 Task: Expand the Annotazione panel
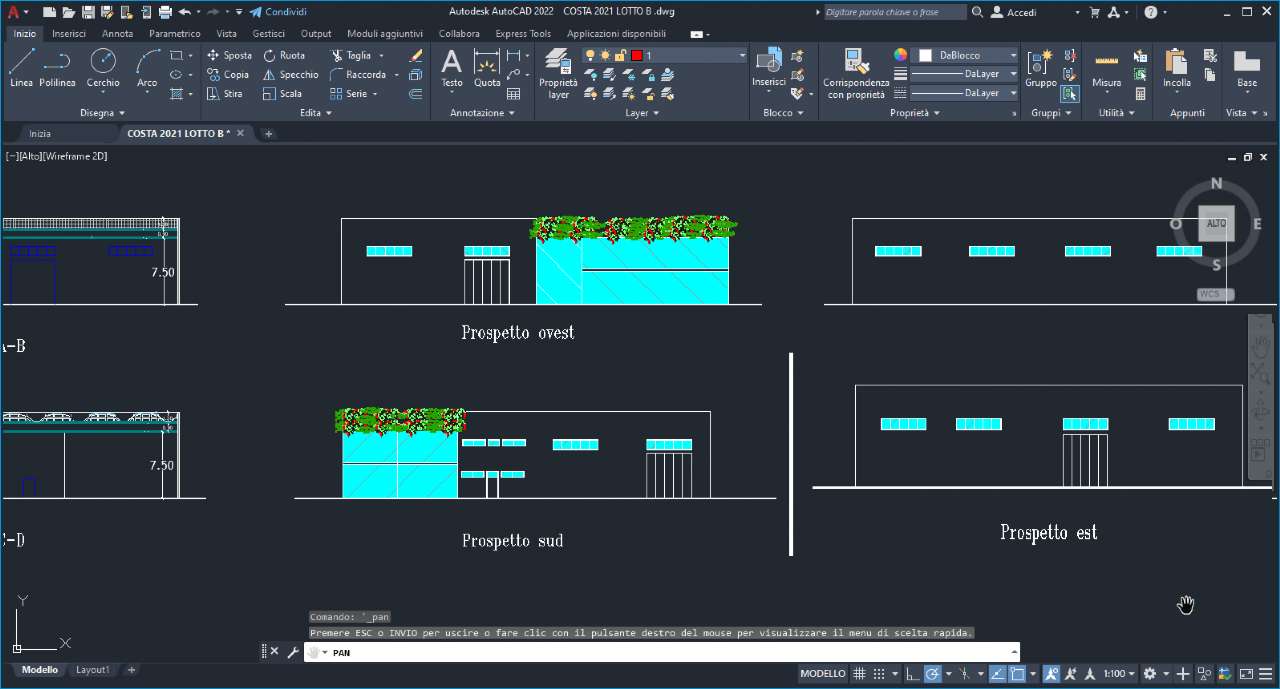point(483,113)
